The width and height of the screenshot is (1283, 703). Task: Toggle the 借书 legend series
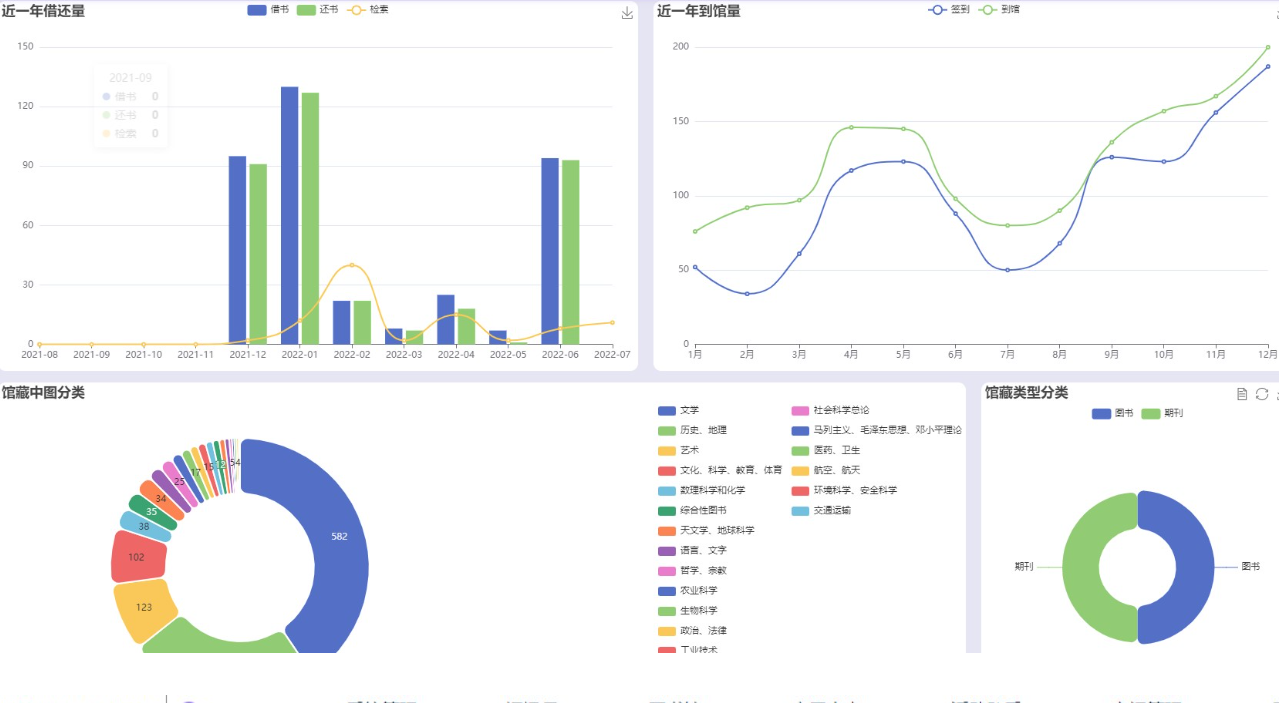268,9
